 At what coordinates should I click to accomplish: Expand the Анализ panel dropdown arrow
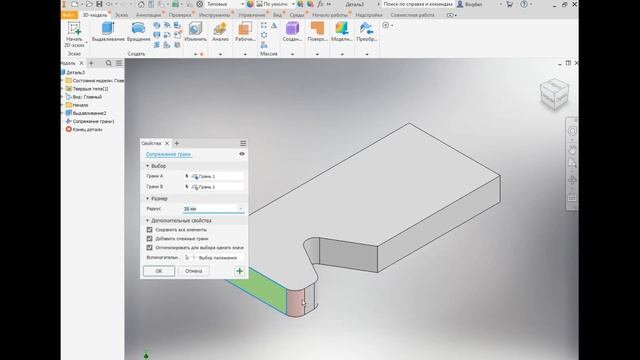[220, 54]
